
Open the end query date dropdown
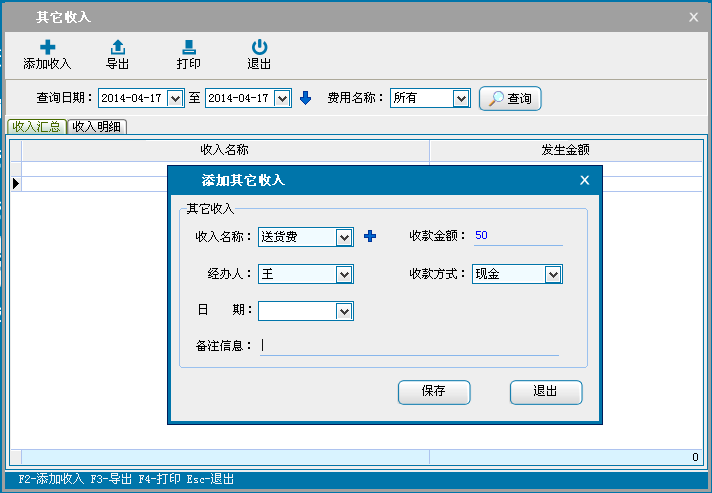[x=282, y=98]
